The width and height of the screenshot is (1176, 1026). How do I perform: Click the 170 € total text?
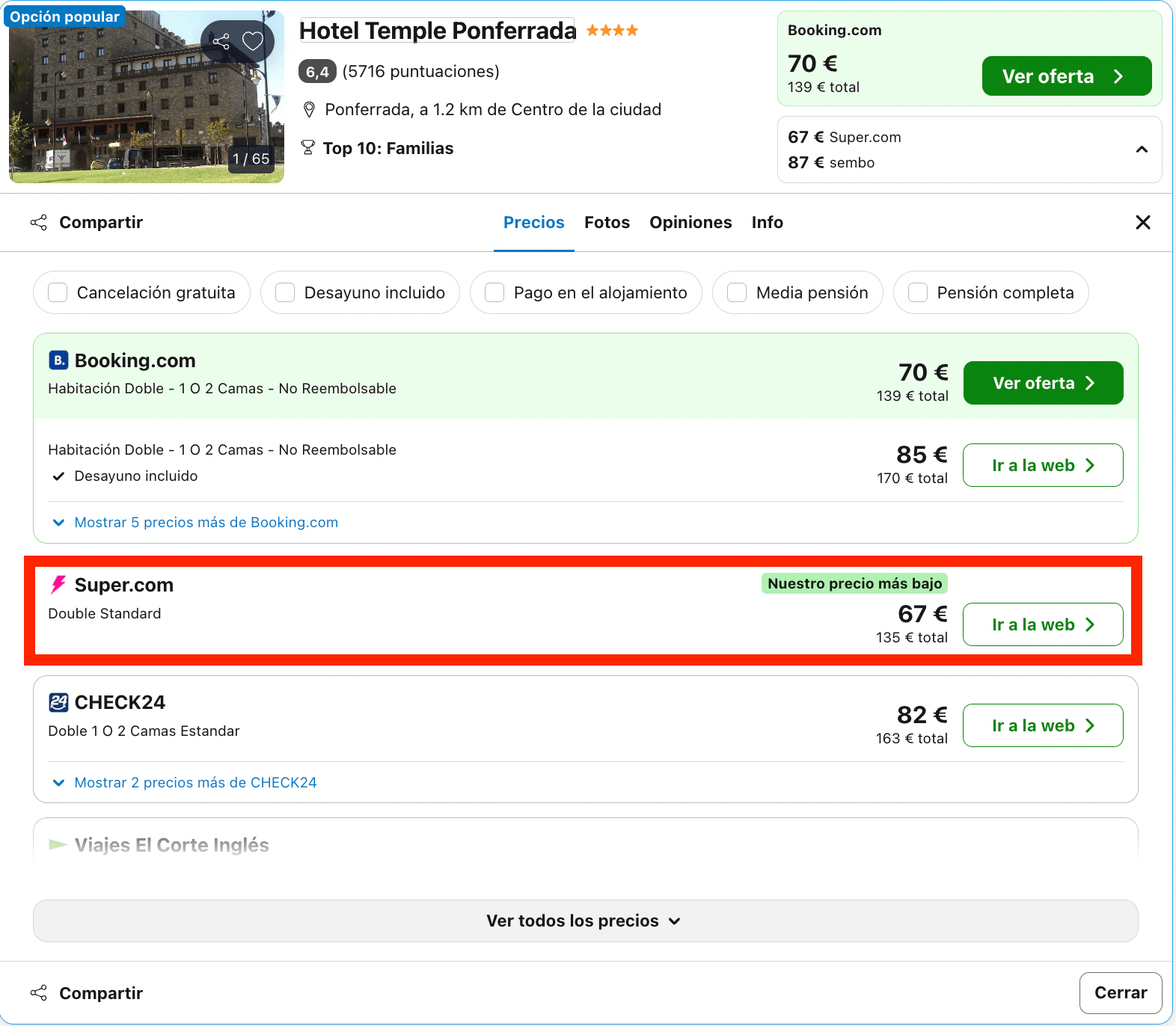[912, 478]
